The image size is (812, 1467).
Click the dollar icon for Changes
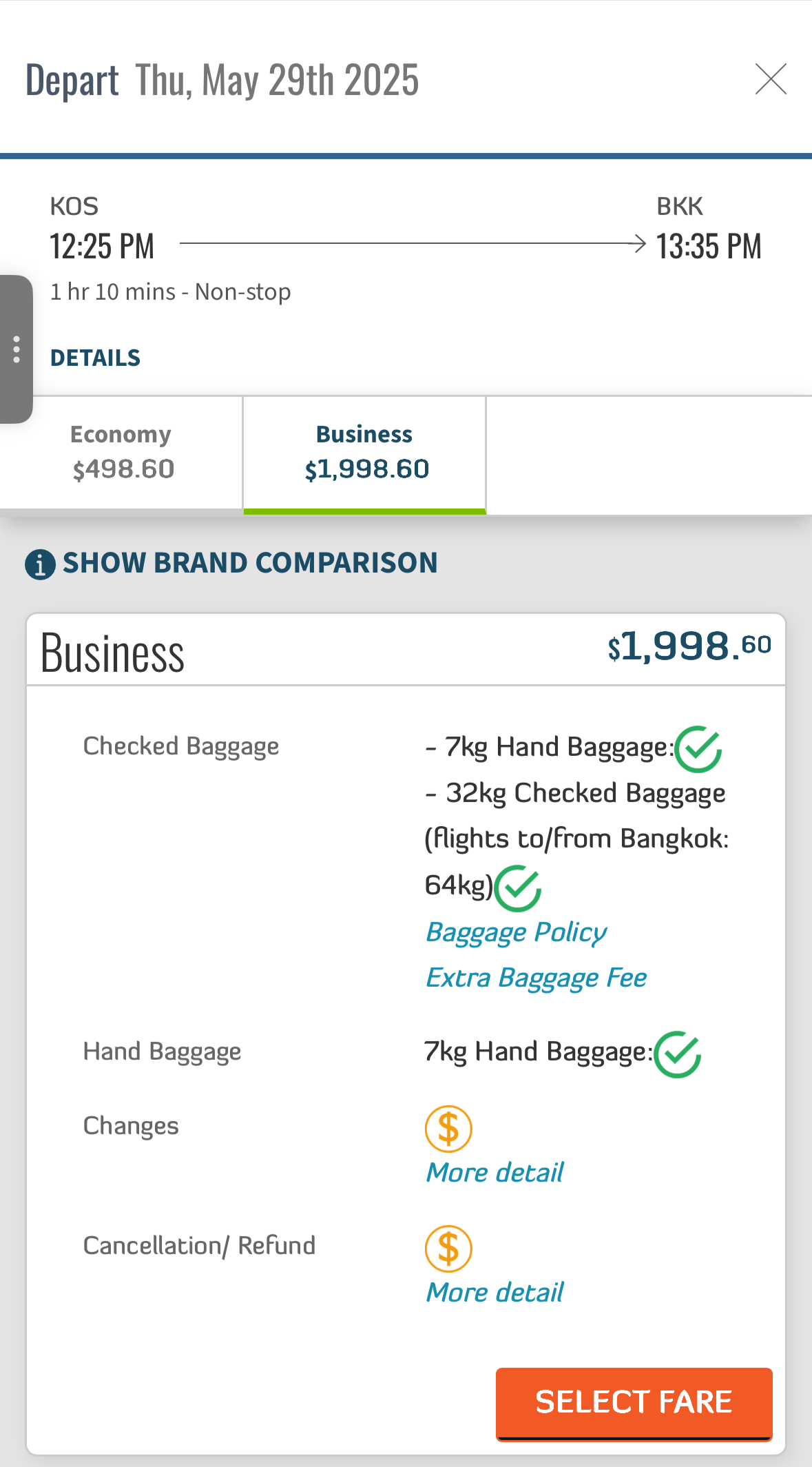[448, 1129]
